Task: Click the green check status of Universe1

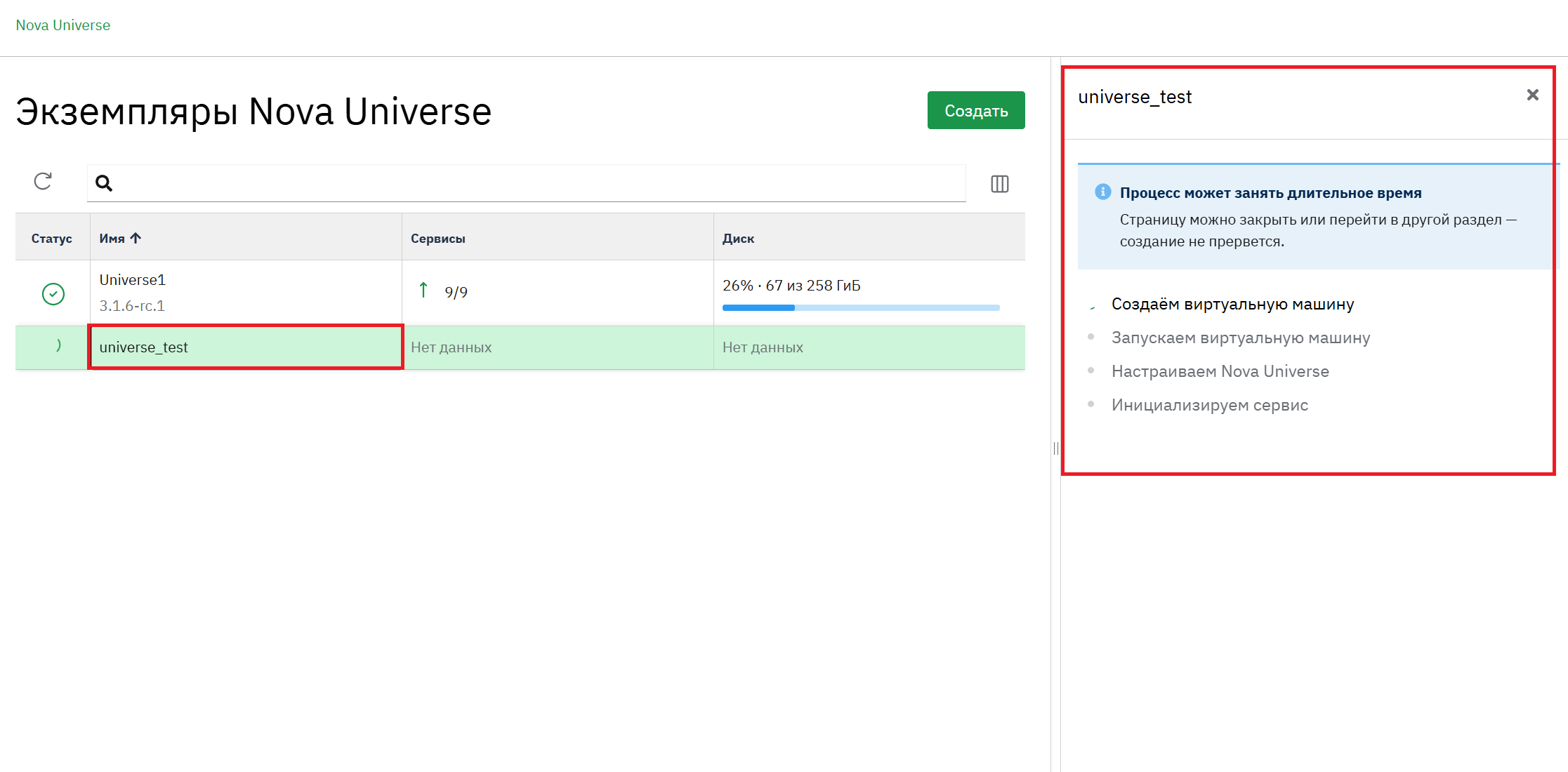Action: 53,293
